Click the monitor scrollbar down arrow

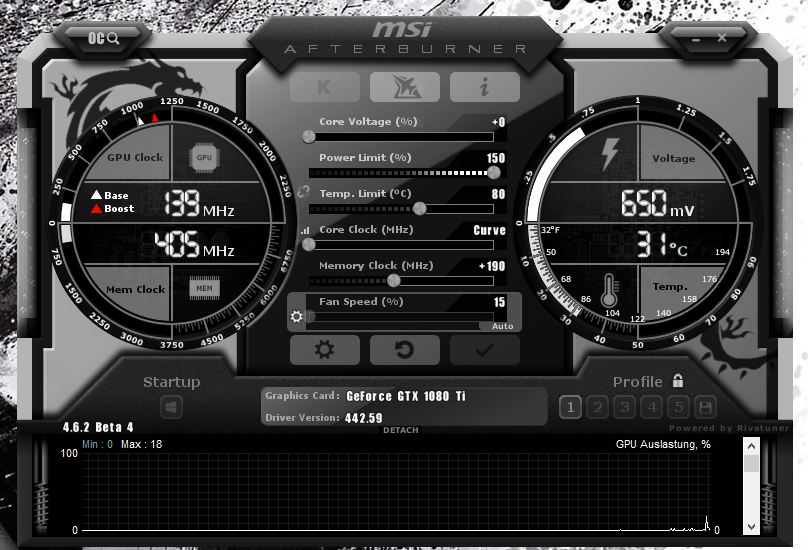tap(751, 526)
